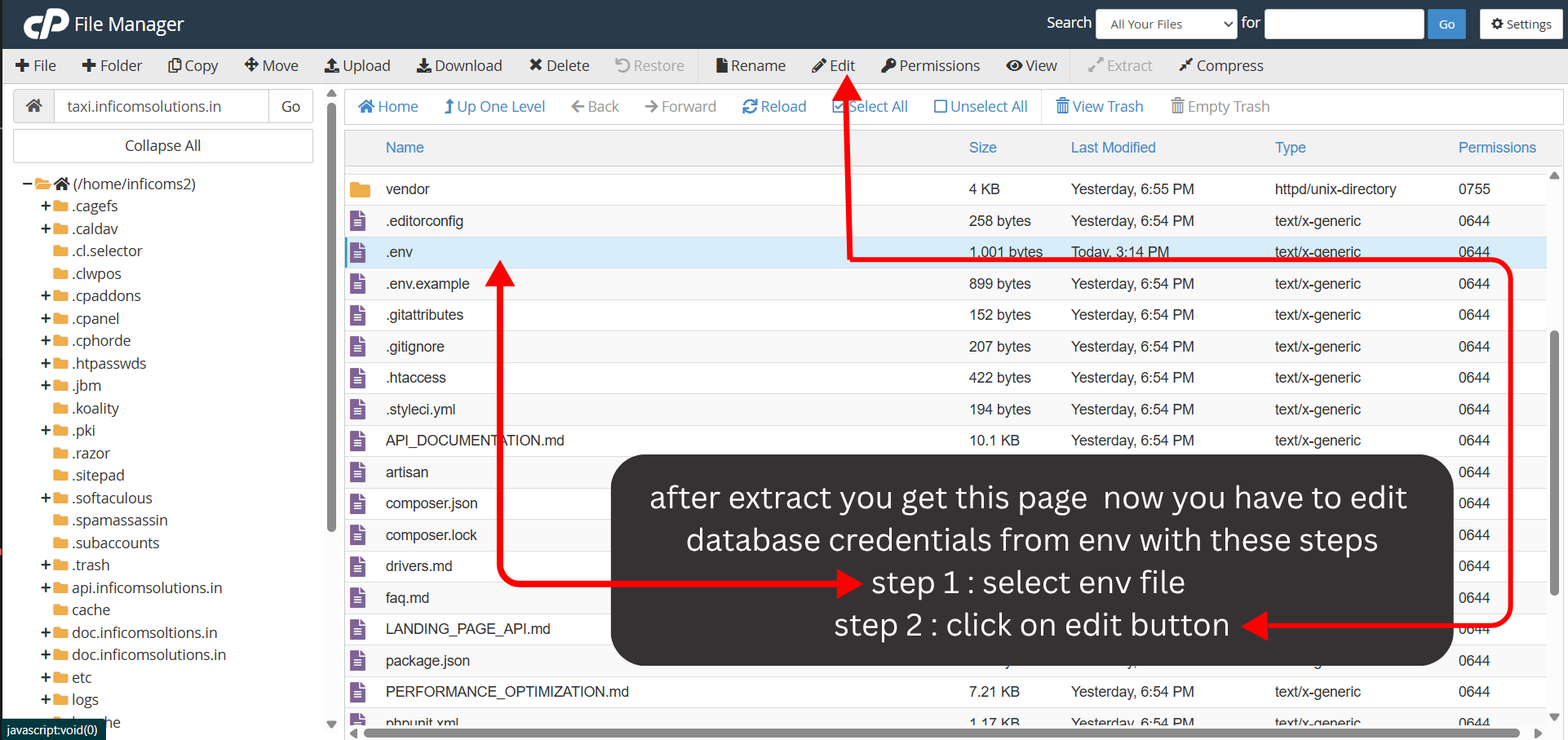Expand the .softaculous folder in the tree

tap(46, 498)
